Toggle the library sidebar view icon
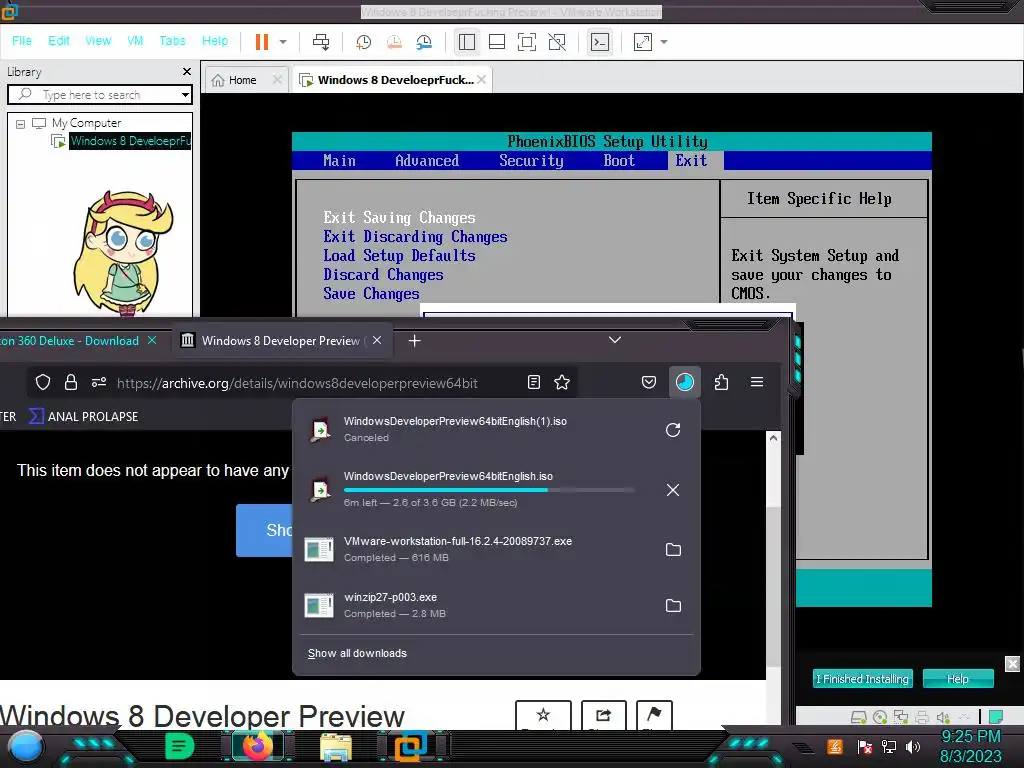The image size is (1024, 768). [467, 42]
